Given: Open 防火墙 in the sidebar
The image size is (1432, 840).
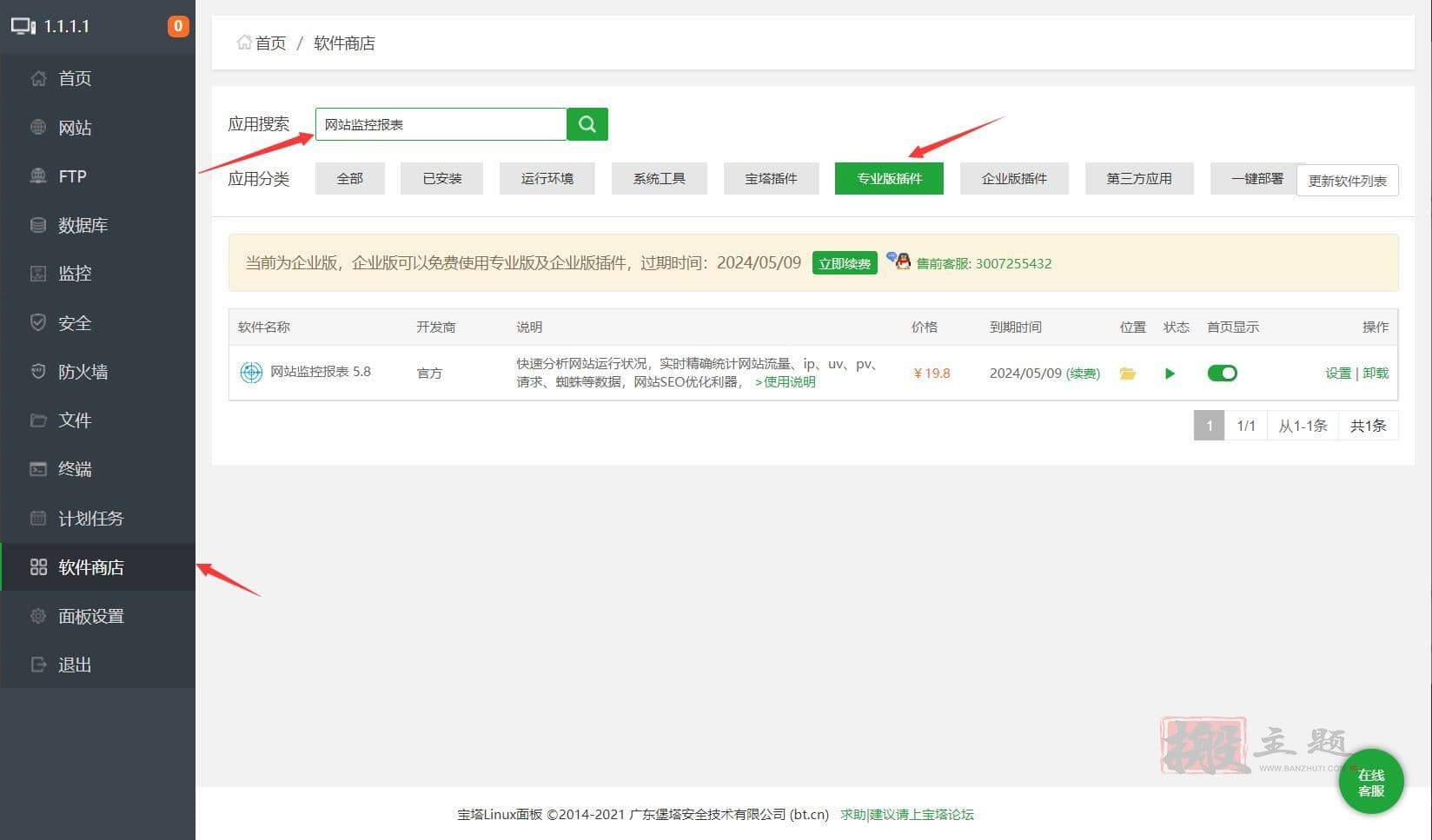Looking at the screenshot, I should pyautogui.click(x=97, y=372).
